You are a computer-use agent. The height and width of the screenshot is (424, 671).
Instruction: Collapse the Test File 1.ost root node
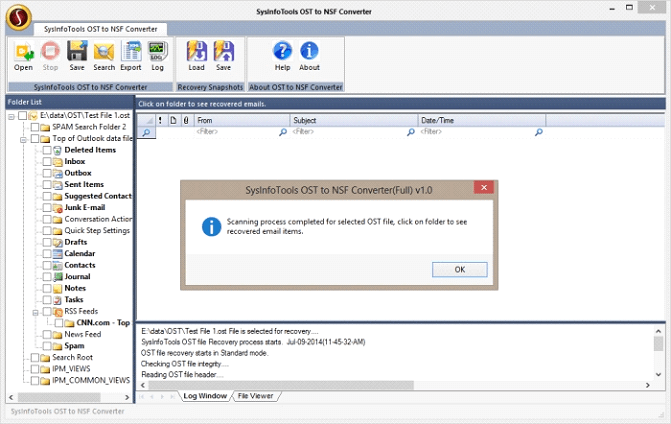(x=11, y=116)
